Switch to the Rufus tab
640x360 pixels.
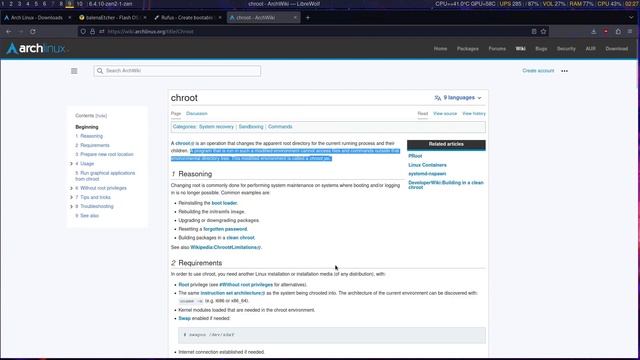187,18
